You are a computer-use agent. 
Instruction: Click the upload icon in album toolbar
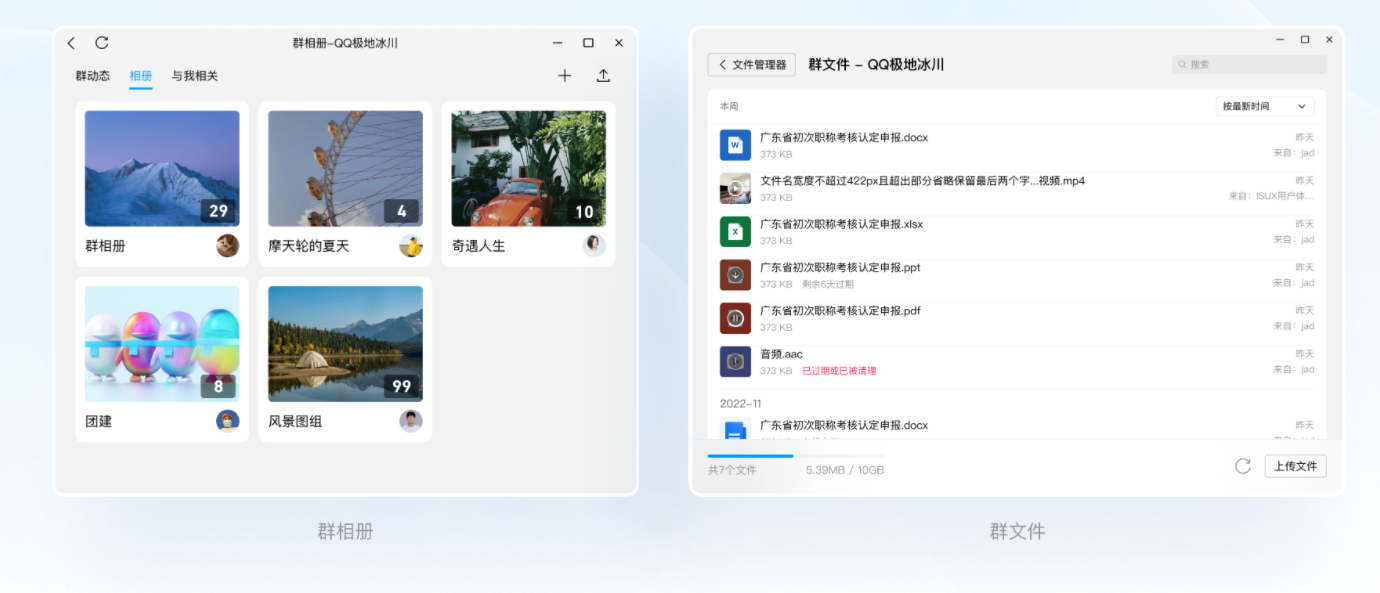pyautogui.click(x=603, y=76)
